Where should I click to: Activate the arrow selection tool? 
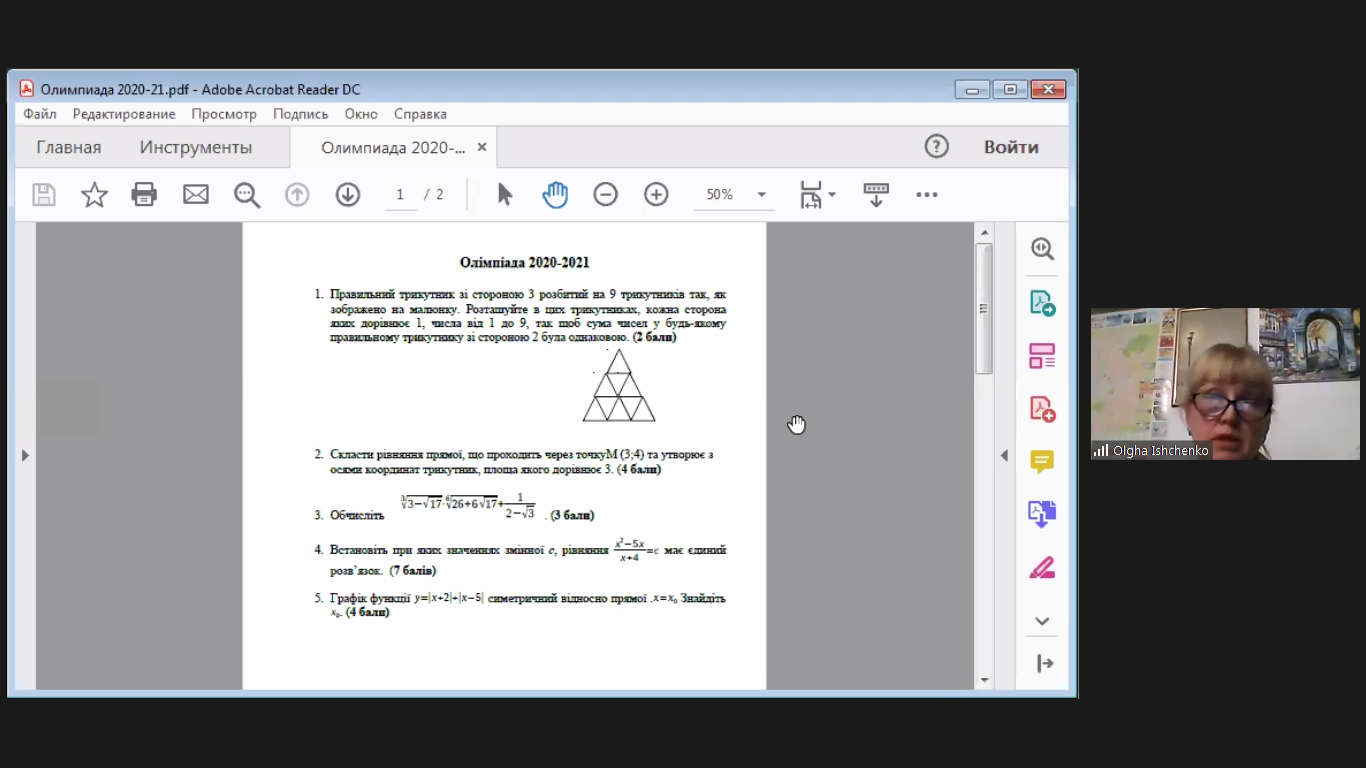coord(505,195)
